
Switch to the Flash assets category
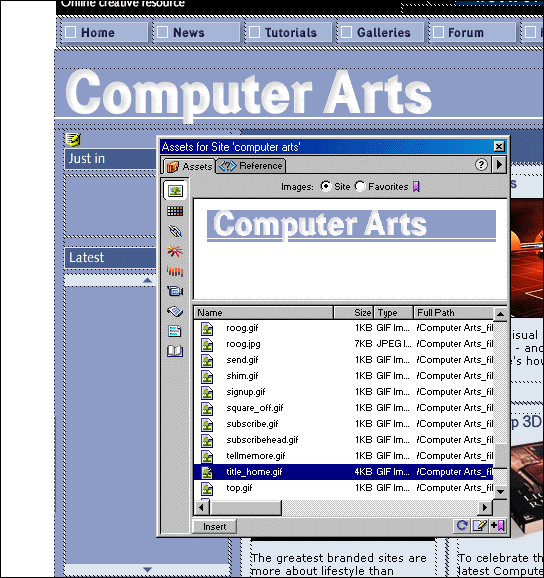(x=175, y=251)
